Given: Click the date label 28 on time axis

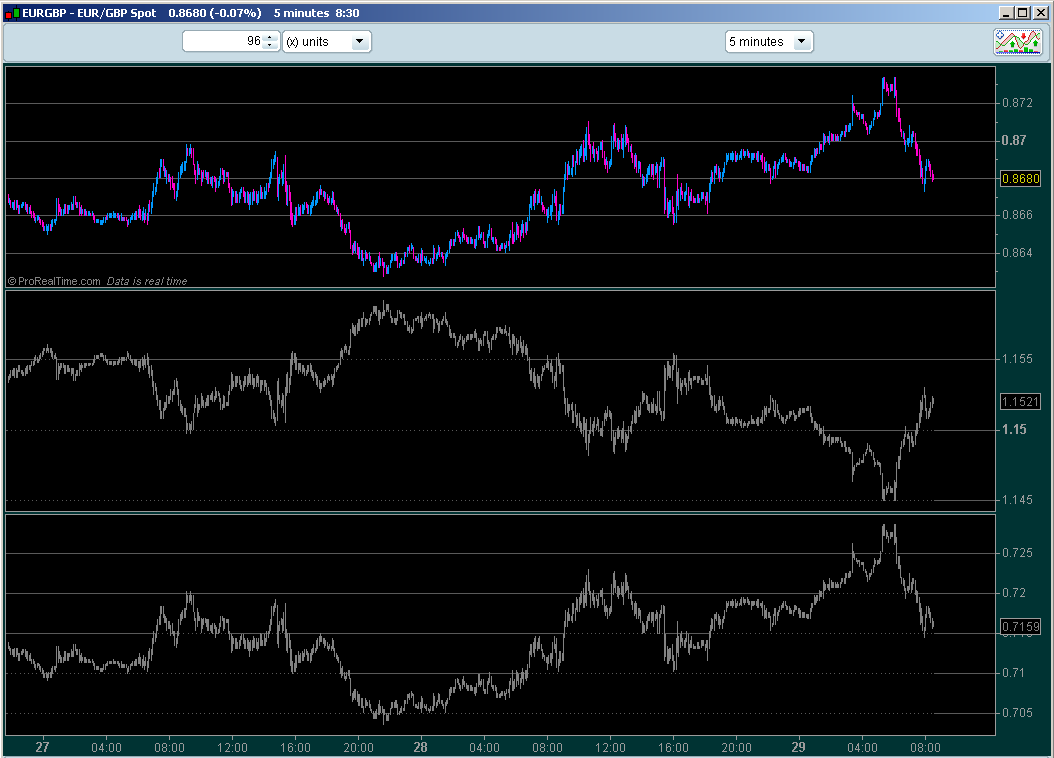Looking at the screenshot, I should click(x=420, y=747).
